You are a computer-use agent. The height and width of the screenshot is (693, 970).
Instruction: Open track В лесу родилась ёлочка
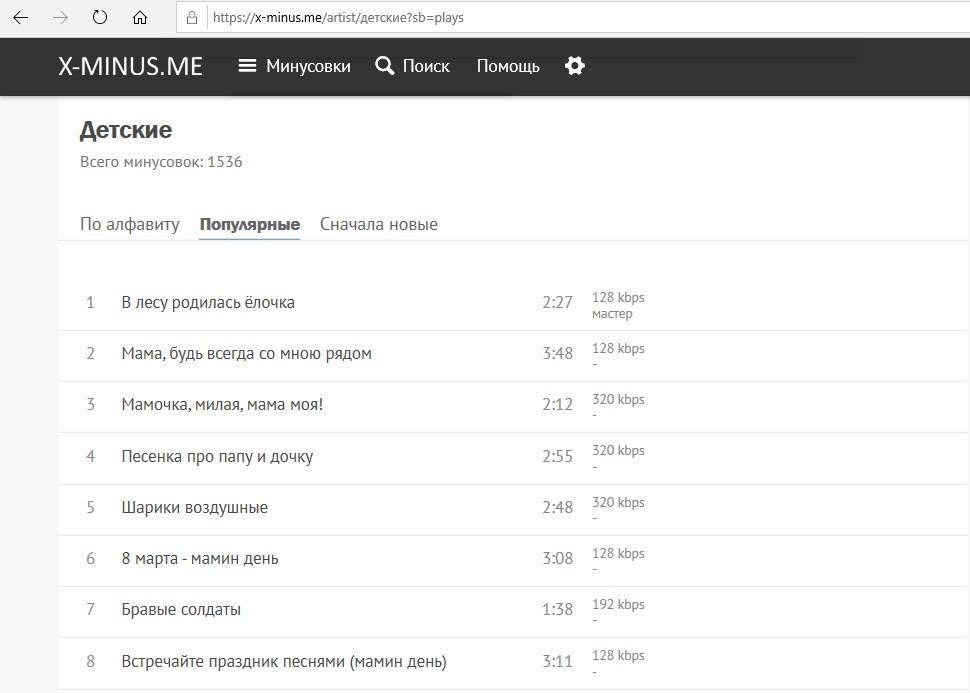[x=208, y=303]
